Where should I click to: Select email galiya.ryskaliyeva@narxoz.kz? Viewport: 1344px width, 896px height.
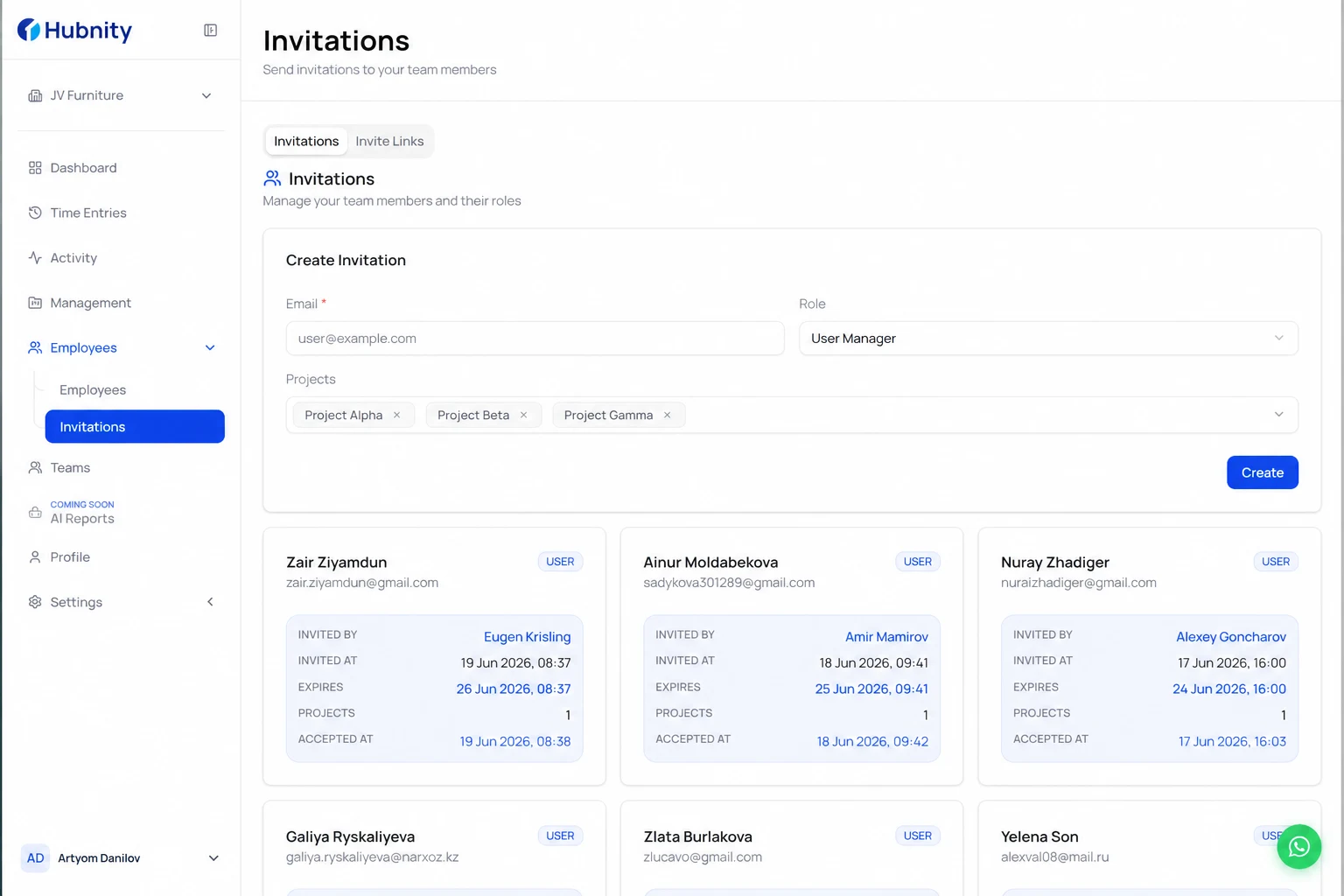(373, 857)
